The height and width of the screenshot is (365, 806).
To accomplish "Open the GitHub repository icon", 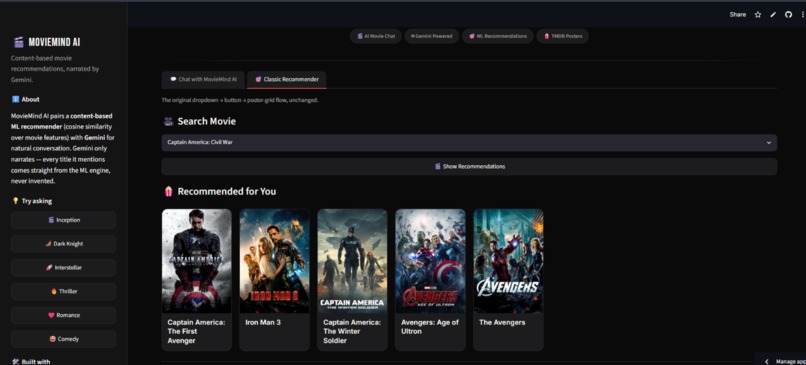I will point(789,15).
